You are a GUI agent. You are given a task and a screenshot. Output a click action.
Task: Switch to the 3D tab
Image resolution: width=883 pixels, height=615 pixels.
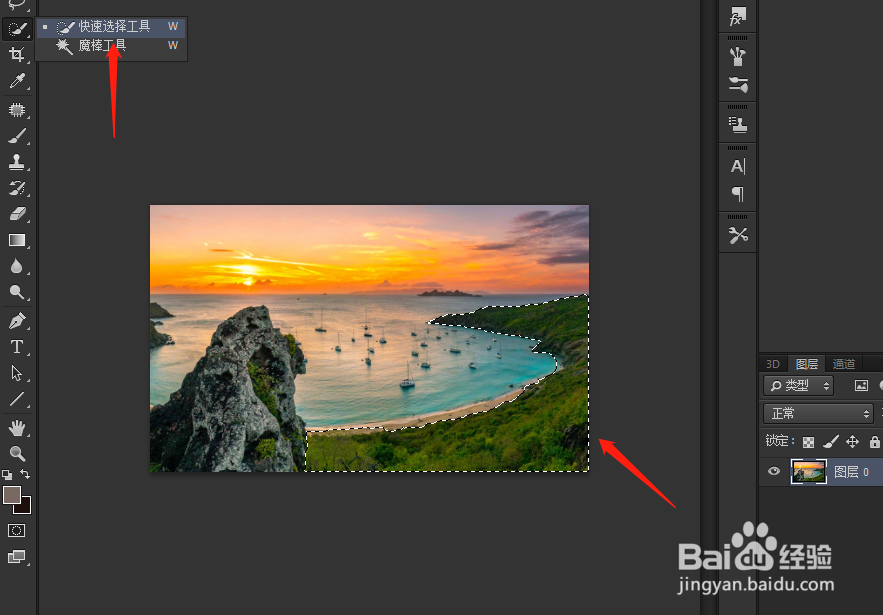pos(773,364)
